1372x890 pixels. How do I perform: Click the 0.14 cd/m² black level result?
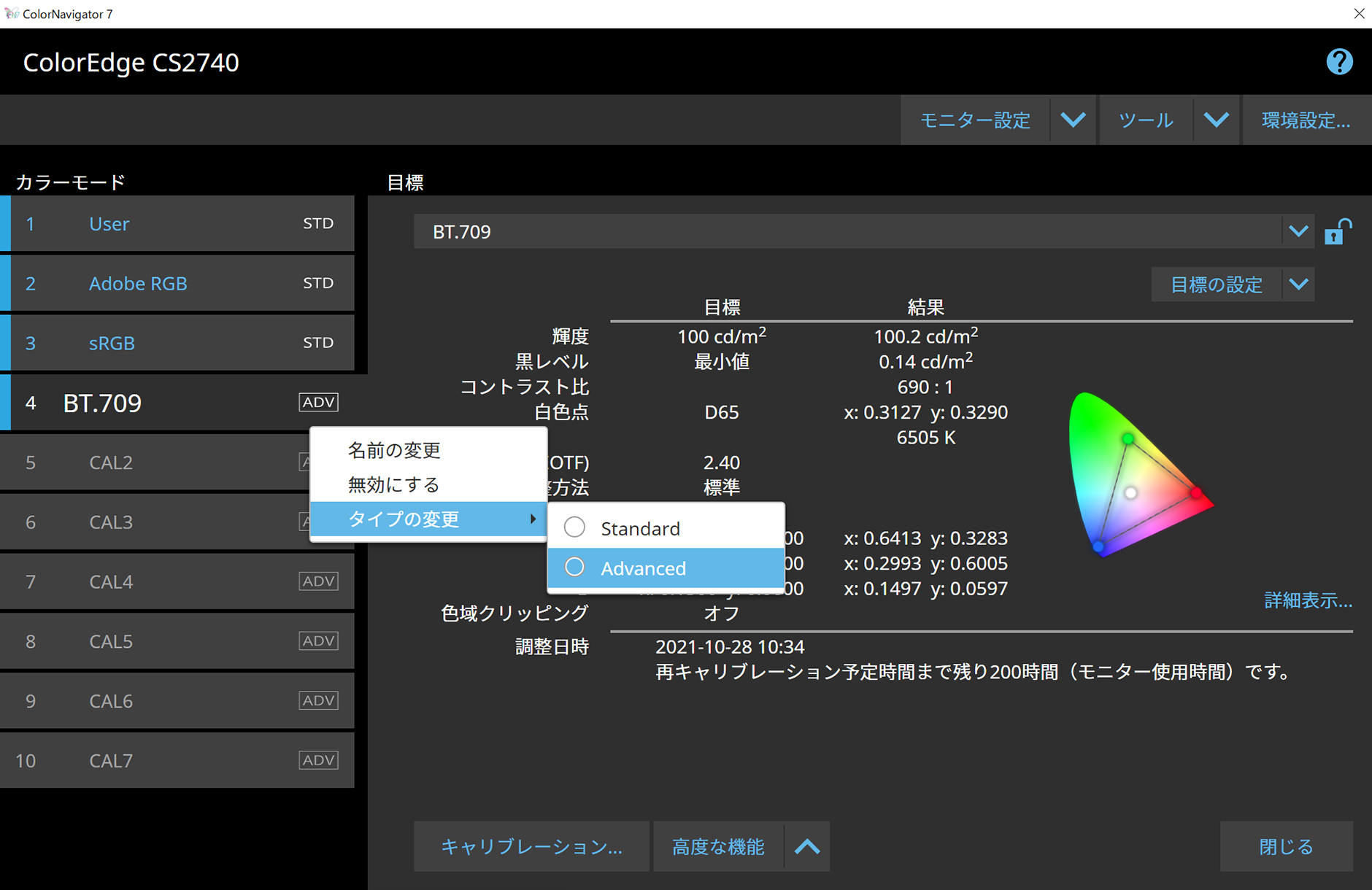925,361
